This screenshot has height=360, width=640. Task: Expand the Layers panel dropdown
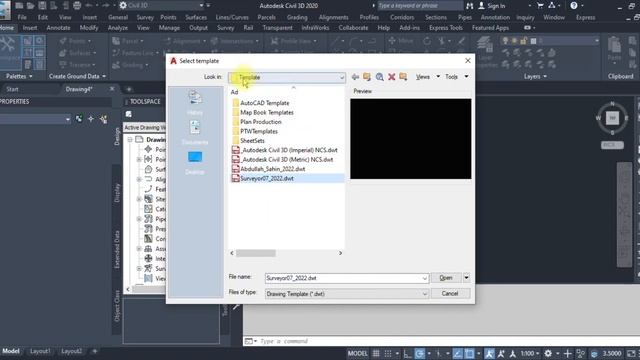pyautogui.click(x=535, y=76)
